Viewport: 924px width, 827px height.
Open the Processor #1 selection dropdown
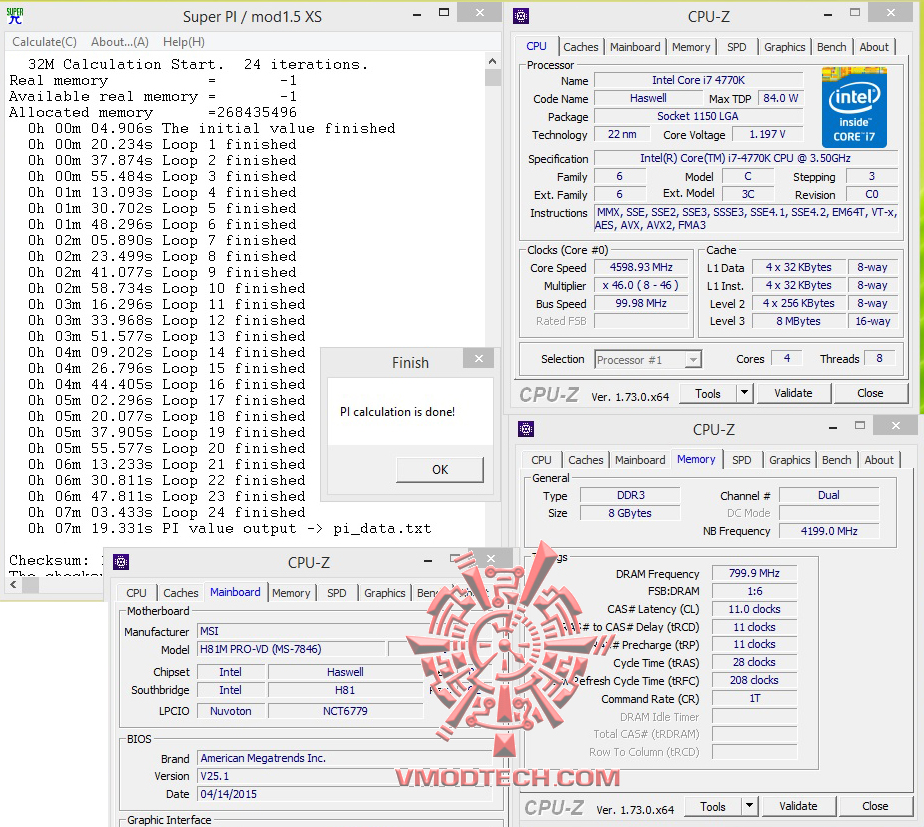648,360
